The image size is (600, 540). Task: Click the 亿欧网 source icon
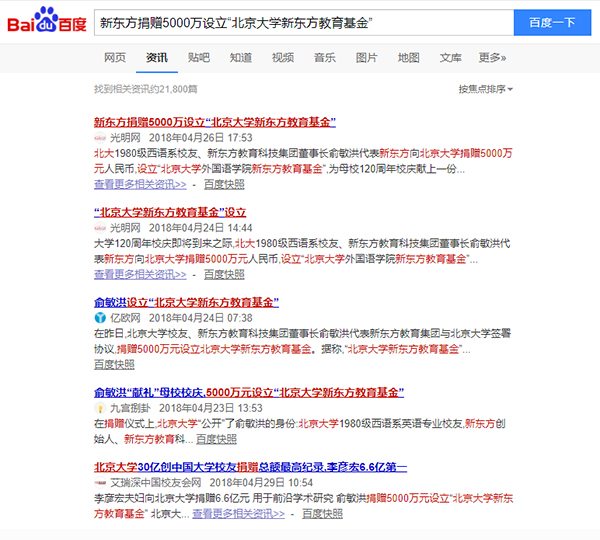(x=100, y=318)
